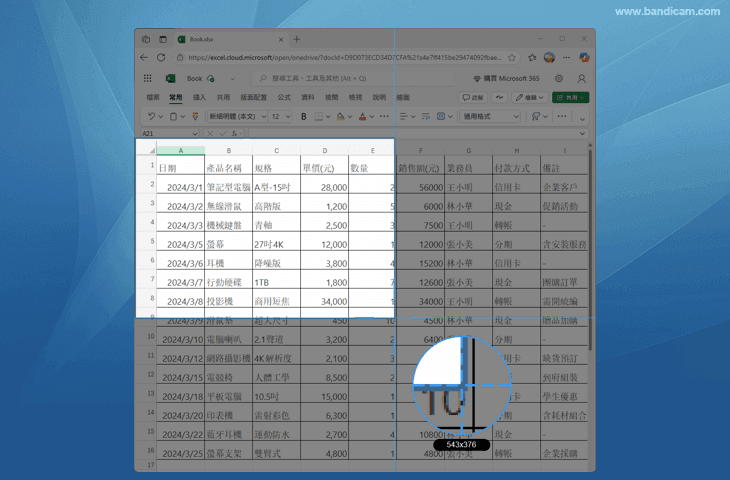Image resolution: width=730 pixels, height=480 pixels.
Task: Switch to the 插入 ribbon tab
Action: pos(199,97)
